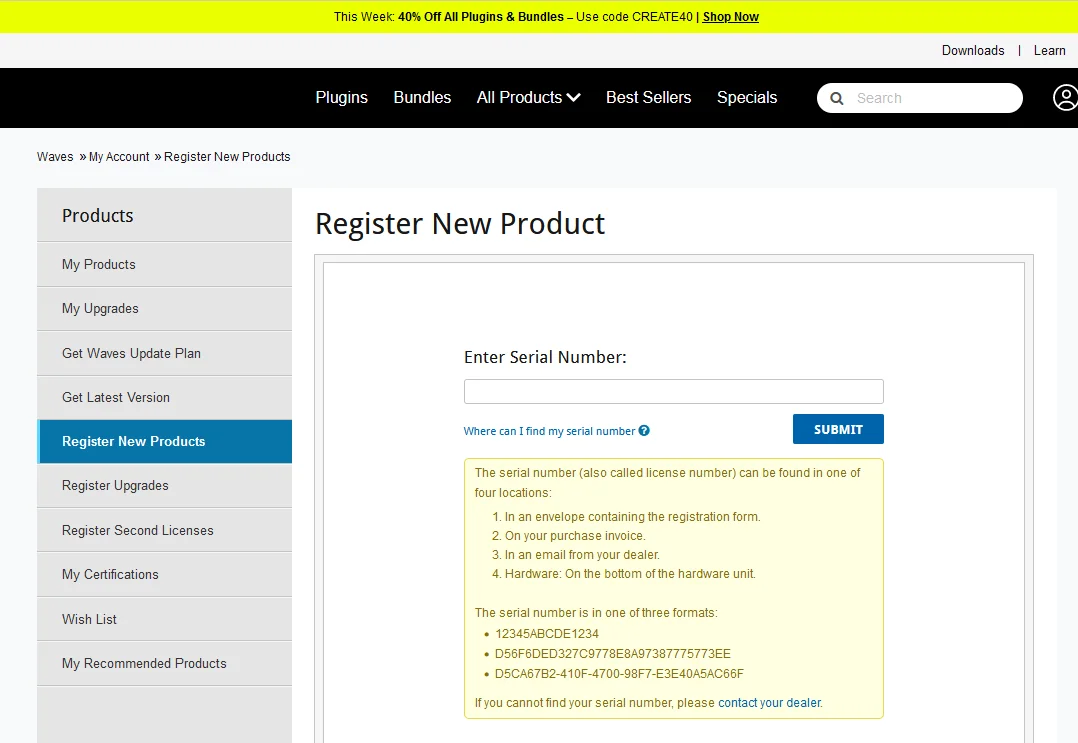The width and height of the screenshot is (1078, 743).
Task: Go to Bundles
Action: coord(422,98)
